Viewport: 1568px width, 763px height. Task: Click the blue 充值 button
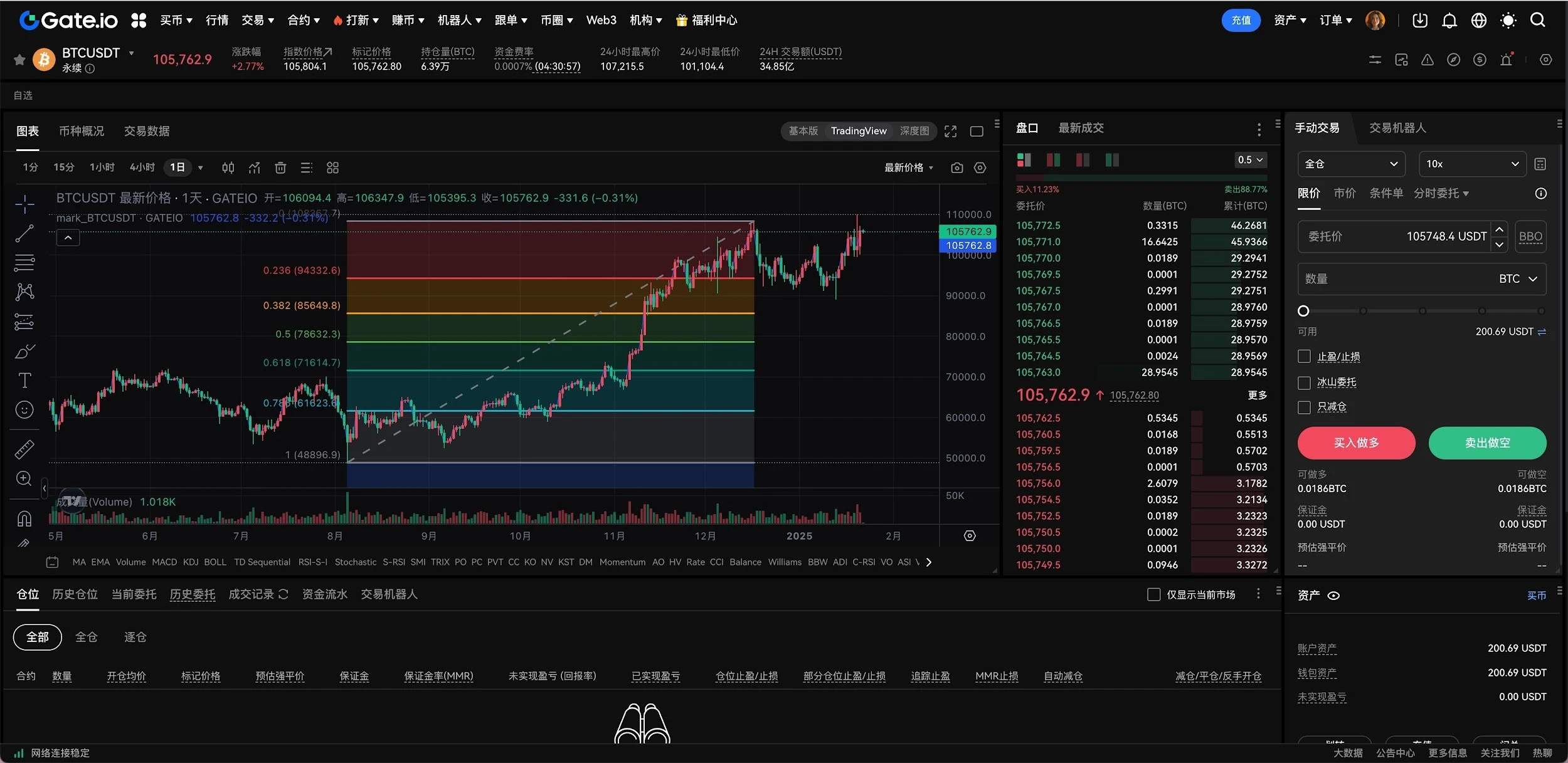(x=1241, y=21)
